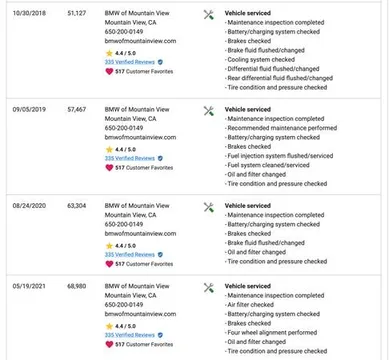Open 335 Verified Reviews link in 08/24/2020 entry
This screenshot has width=389, height=360.
pyautogui.click(x=130, y=255)
